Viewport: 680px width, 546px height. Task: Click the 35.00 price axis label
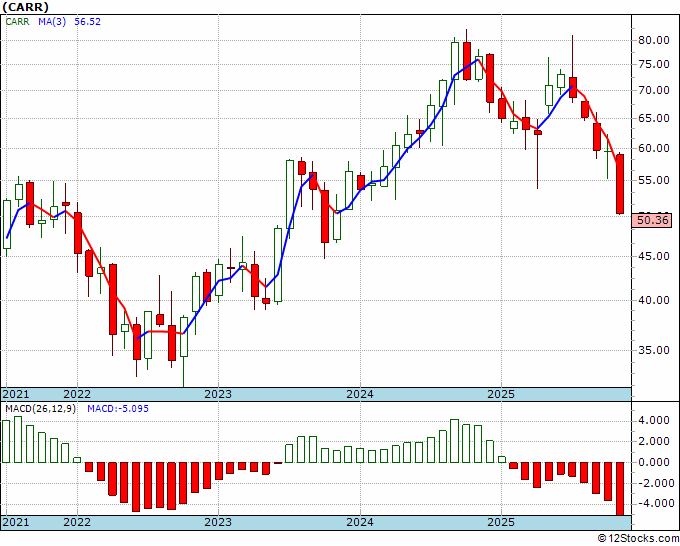tap(654, 350)
